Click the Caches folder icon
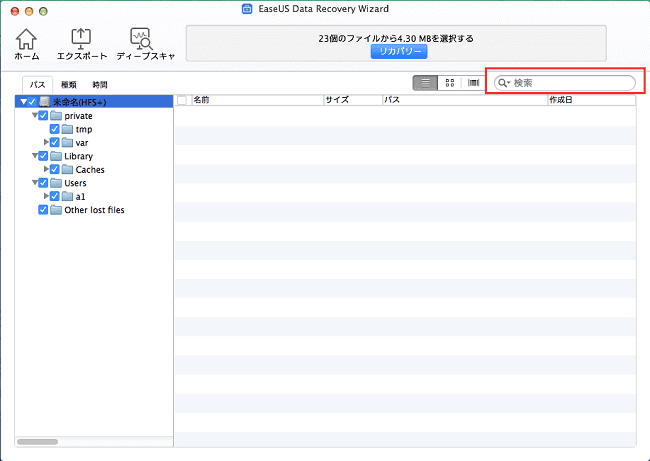650x461 pixels. [68, 169]
